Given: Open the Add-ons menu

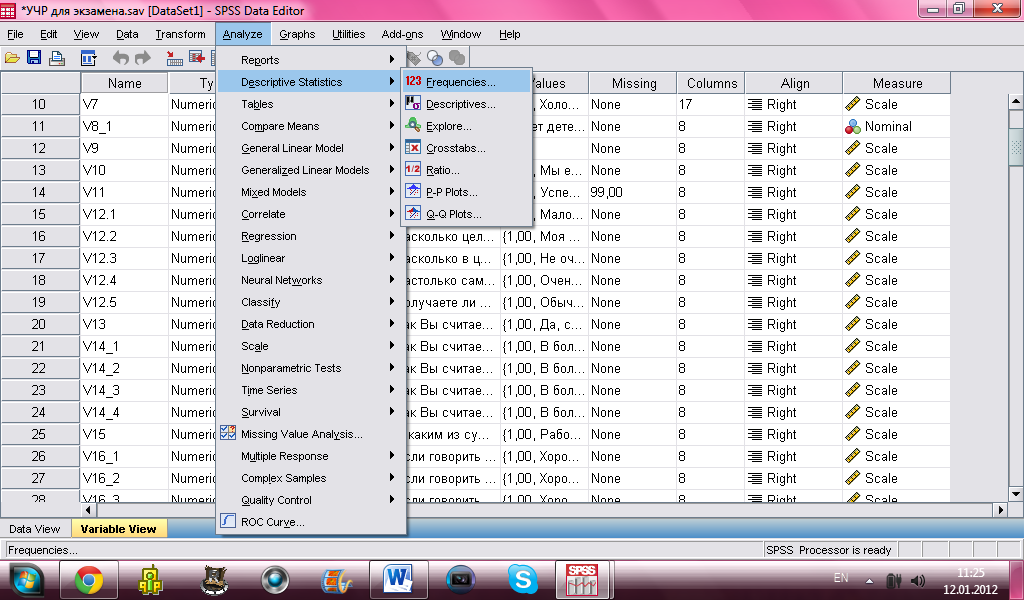Looking at the screenshot, I should coord(402,34).
